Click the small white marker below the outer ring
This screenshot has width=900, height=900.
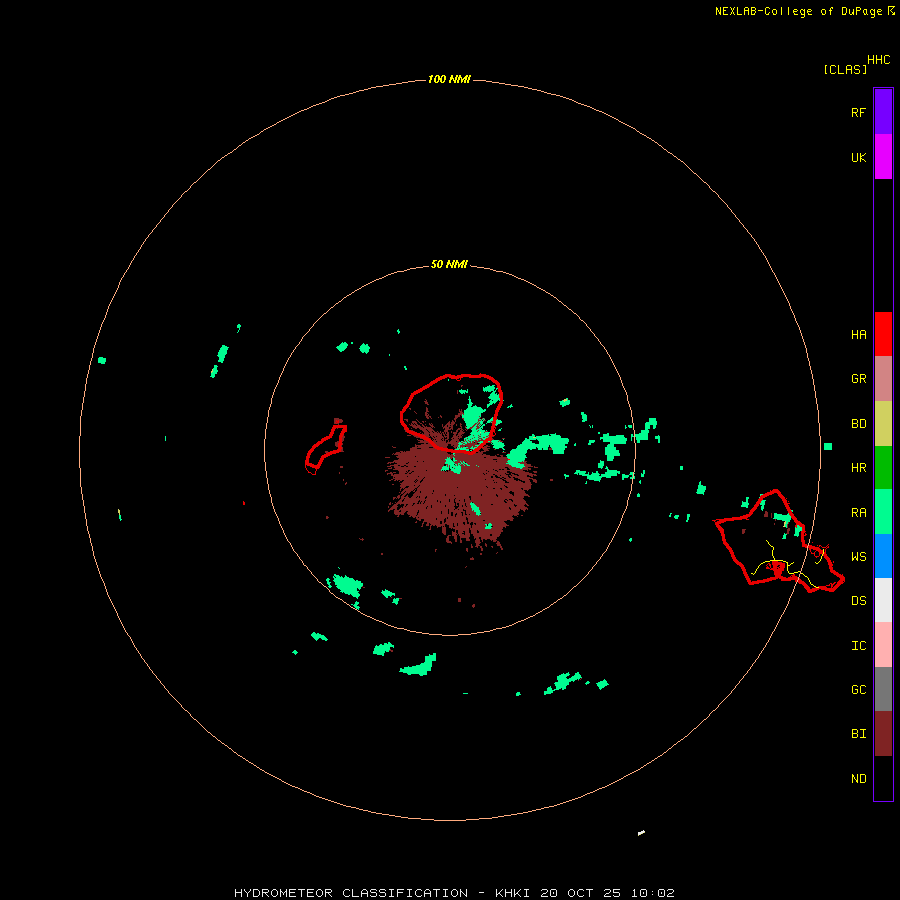pyautogui.click(x=641, y=832)
